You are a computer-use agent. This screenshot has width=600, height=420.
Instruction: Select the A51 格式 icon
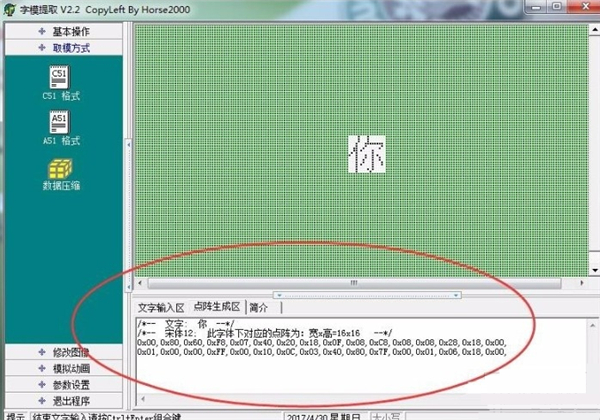[x=59, y=122]
